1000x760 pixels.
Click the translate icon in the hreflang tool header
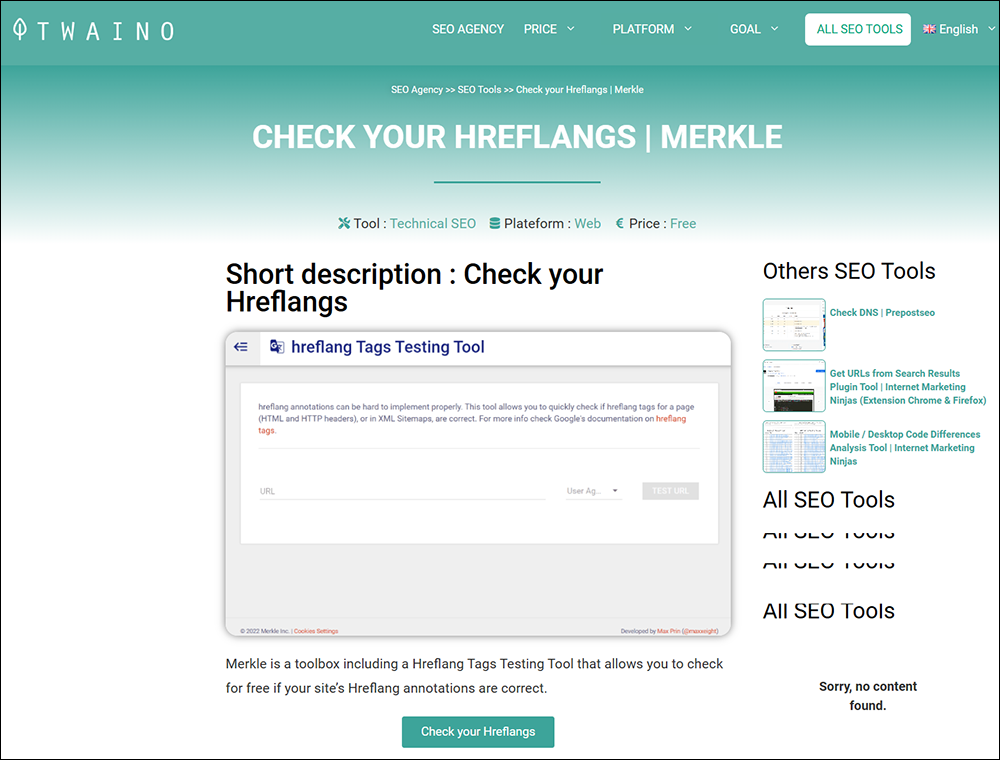(x=277, y=347)
